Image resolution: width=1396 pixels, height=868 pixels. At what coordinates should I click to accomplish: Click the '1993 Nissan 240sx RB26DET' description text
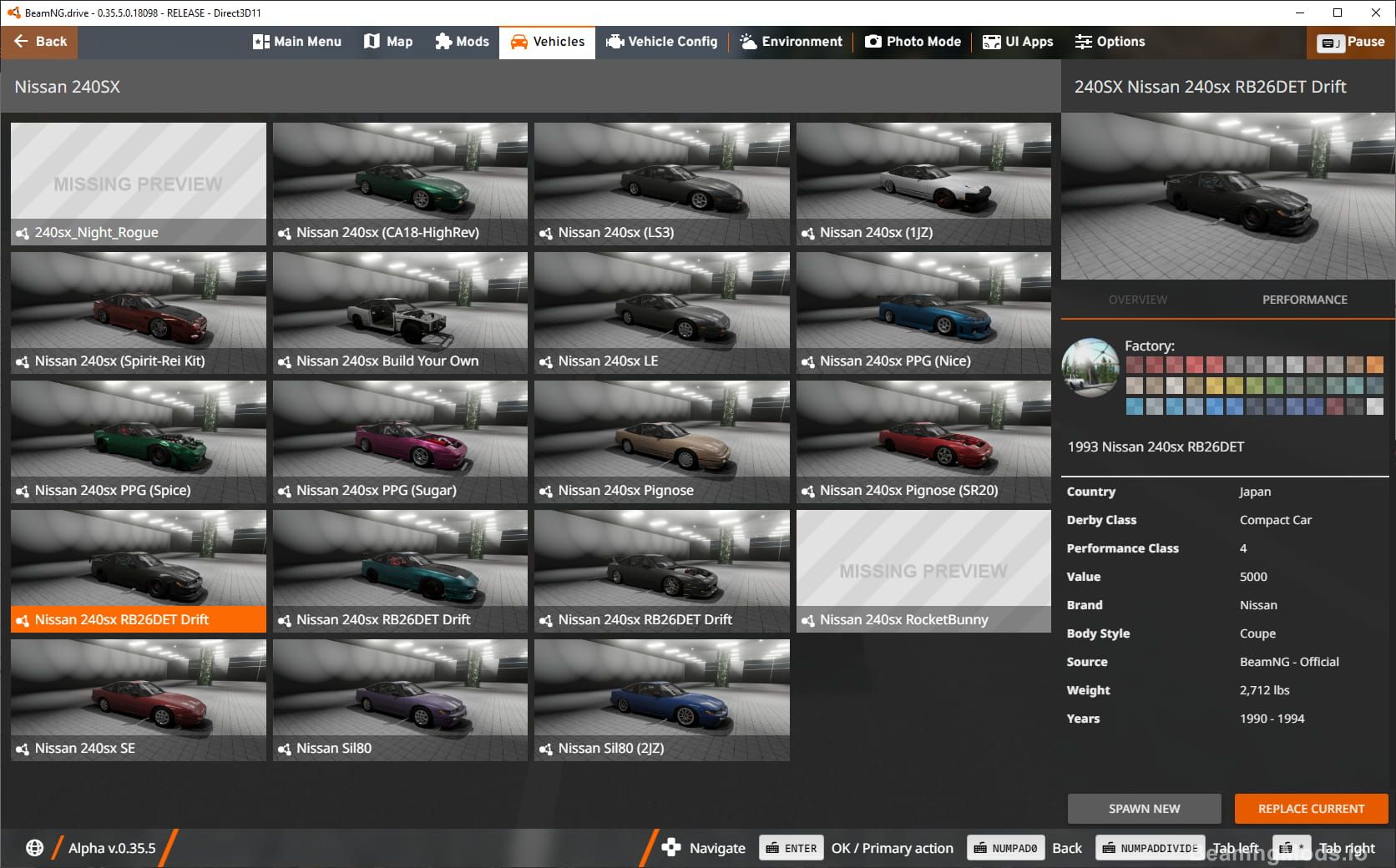click(1156, 447)
